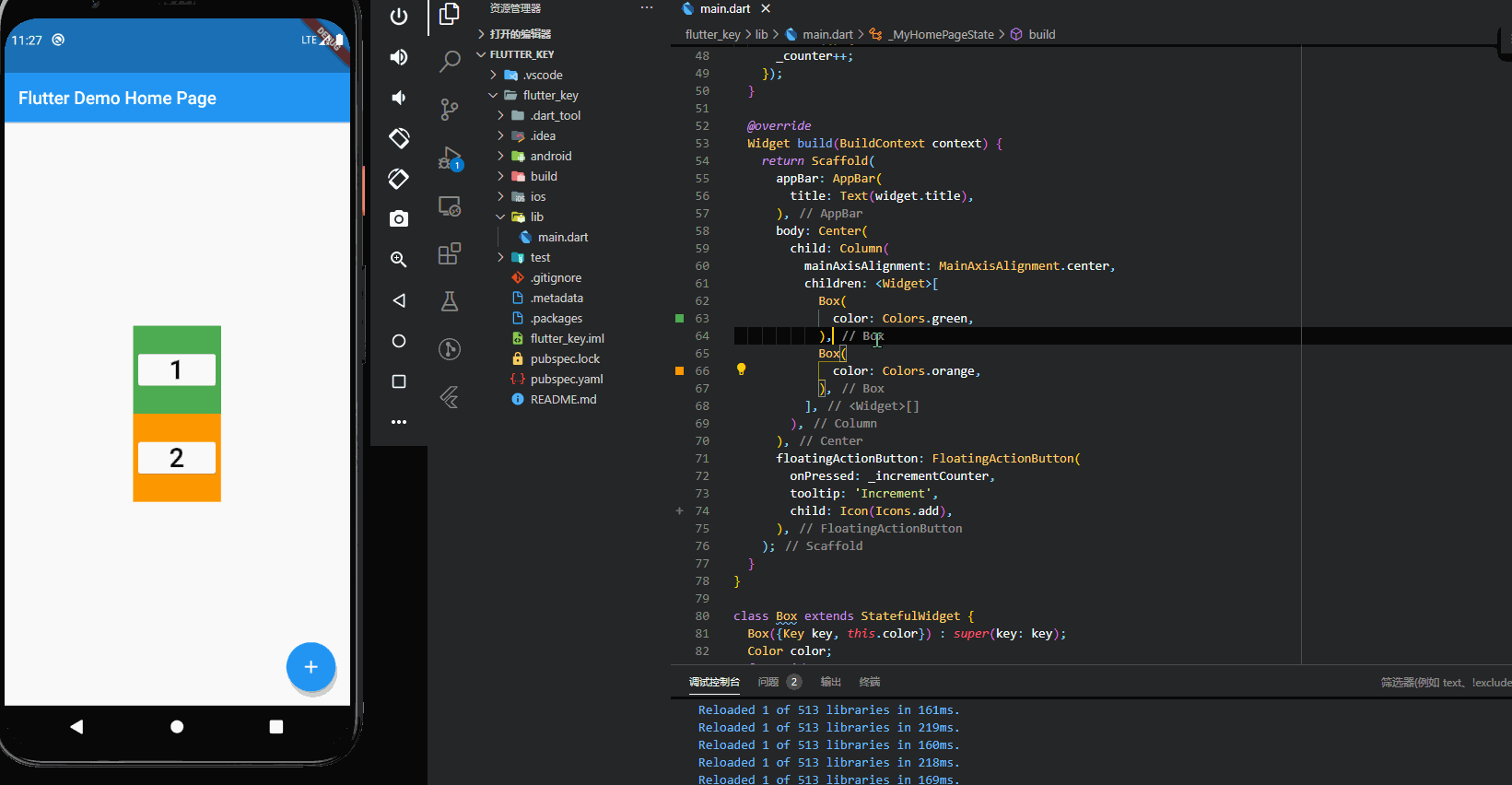Rotate emulator left

coord(398,138)
